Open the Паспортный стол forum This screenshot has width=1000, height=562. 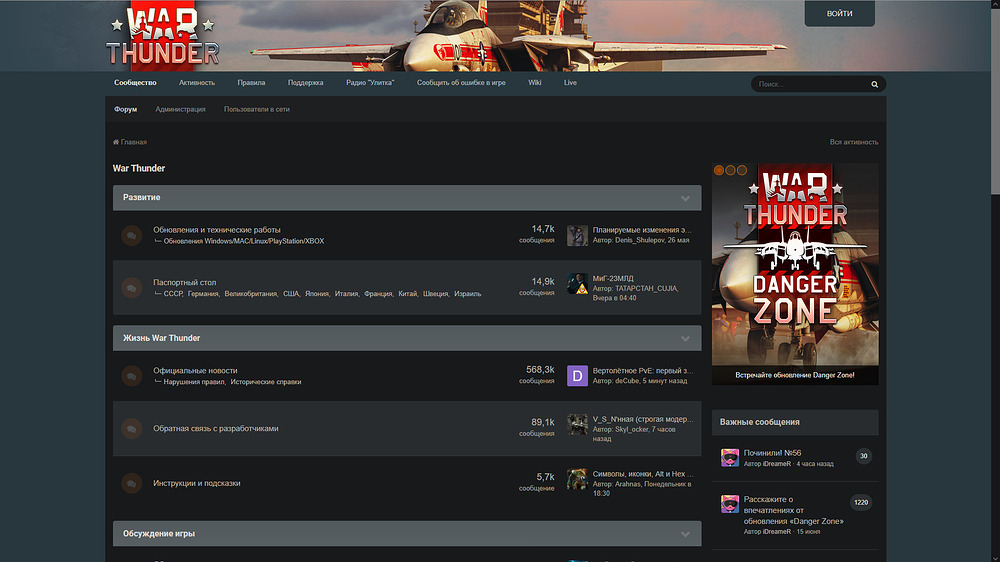pos(184,283)
